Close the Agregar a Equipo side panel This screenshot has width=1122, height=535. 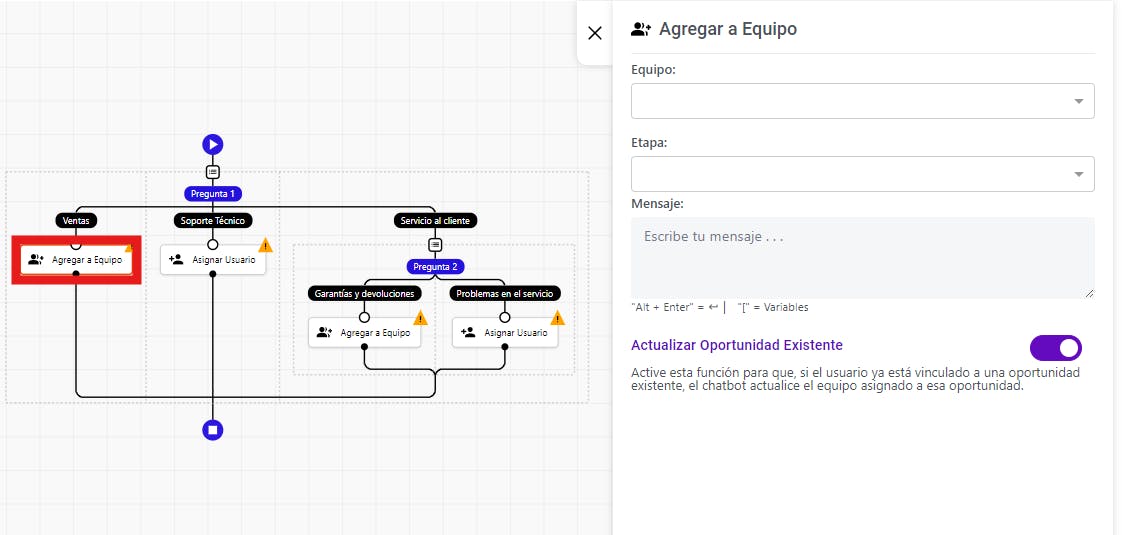595,33
